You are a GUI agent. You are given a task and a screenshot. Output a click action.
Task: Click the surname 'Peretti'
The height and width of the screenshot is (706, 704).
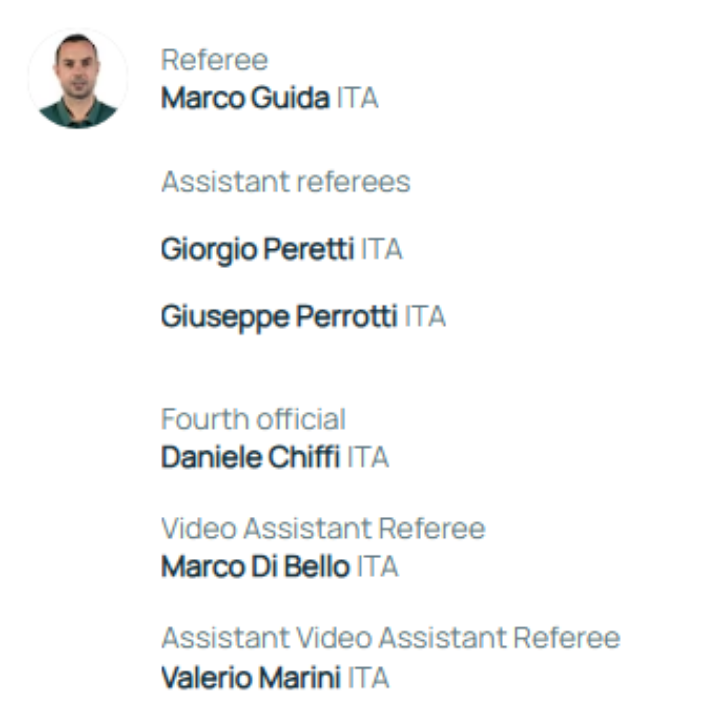click(x=307, y=249)
